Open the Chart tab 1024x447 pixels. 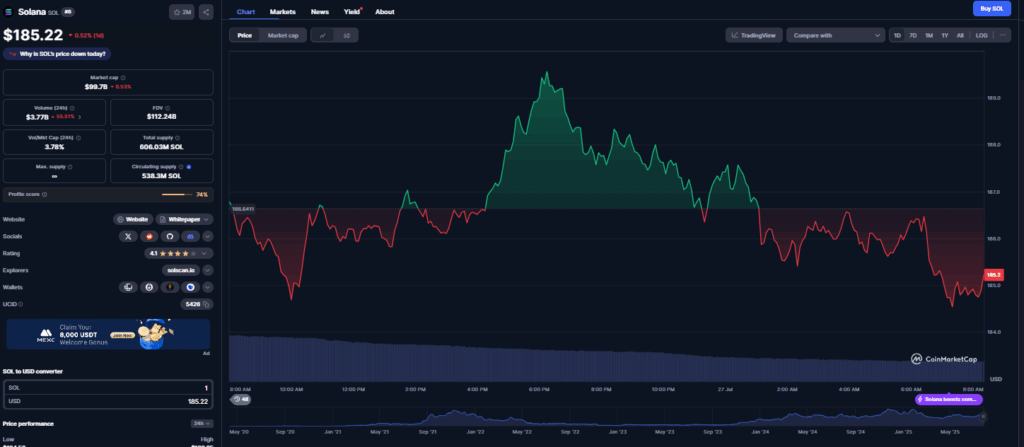(x=246, y=12)
